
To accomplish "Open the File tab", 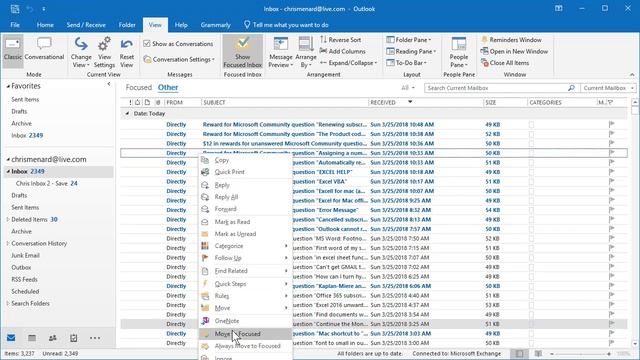I will pyautogui.click(x=15, y=25).
